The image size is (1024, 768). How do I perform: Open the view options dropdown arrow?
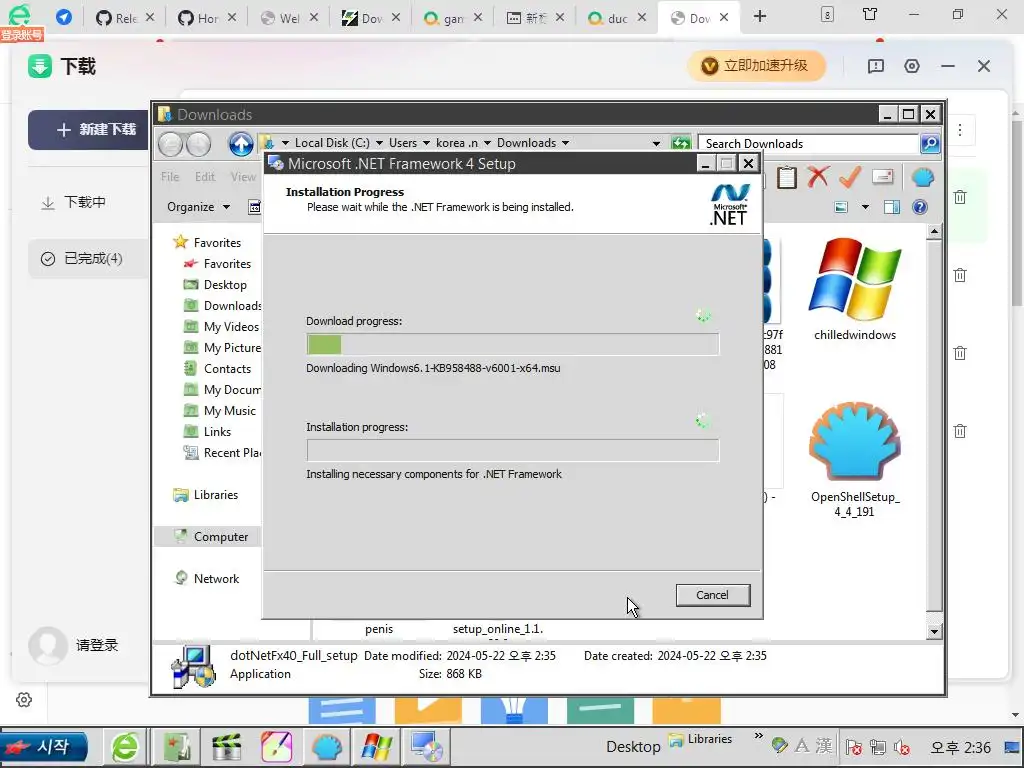(x=865, y=207)
